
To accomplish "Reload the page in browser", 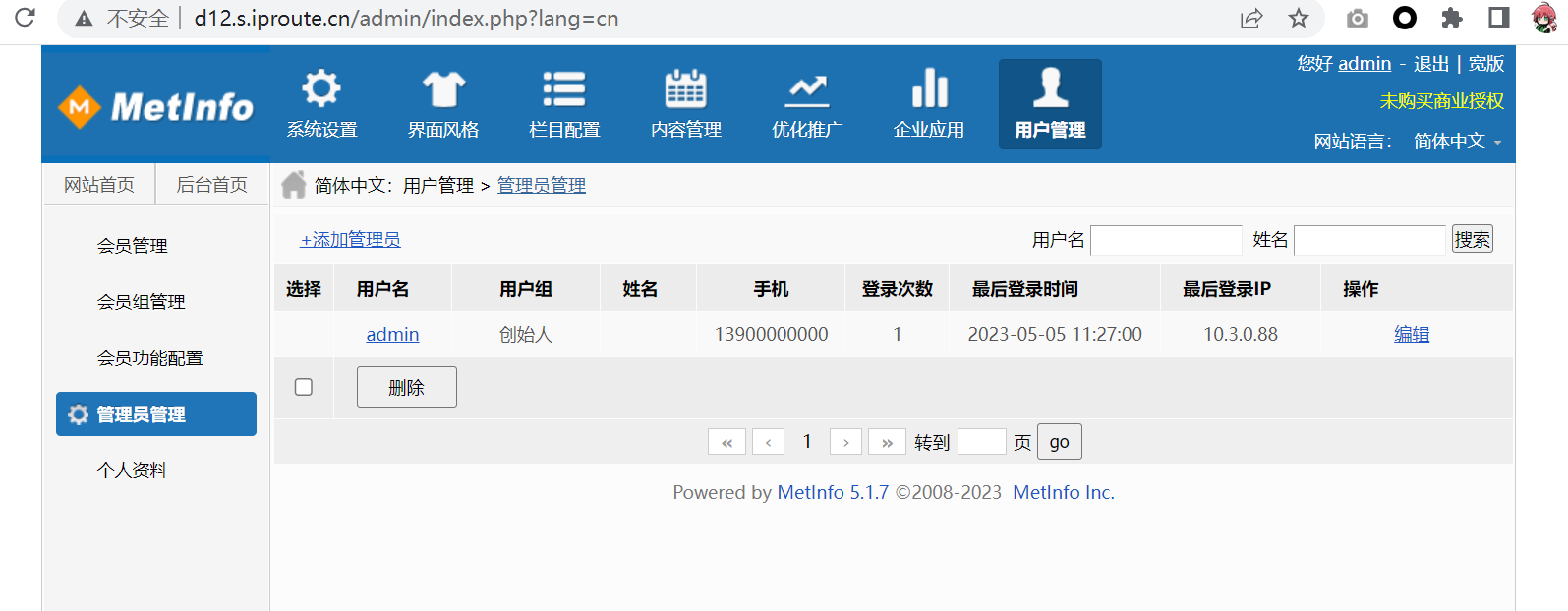I will pyautogui.click(x=26, y=18).
